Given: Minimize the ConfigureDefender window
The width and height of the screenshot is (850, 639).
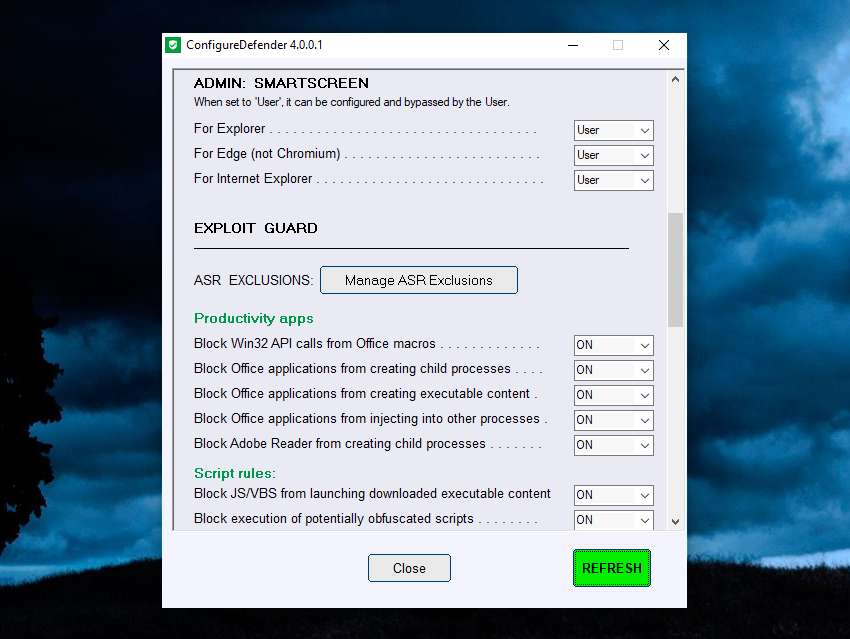Looking at the screenshot, I should click(572, 45).
